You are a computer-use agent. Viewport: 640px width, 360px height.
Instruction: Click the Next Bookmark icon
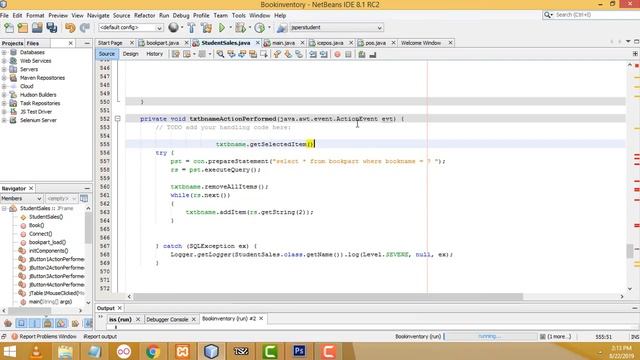[288, 54]
